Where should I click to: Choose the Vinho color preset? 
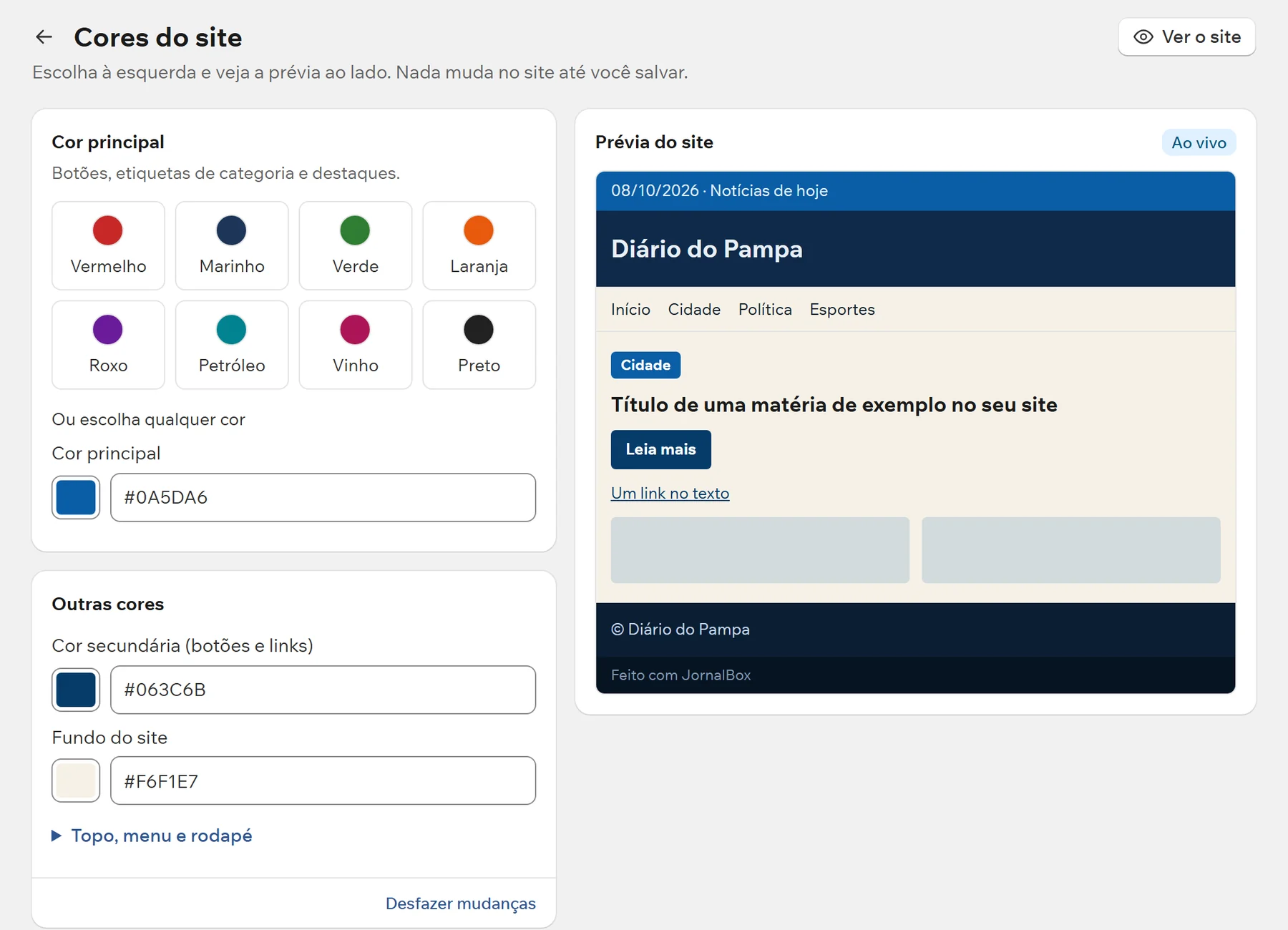pyautogui.click(x=356, y=345)
